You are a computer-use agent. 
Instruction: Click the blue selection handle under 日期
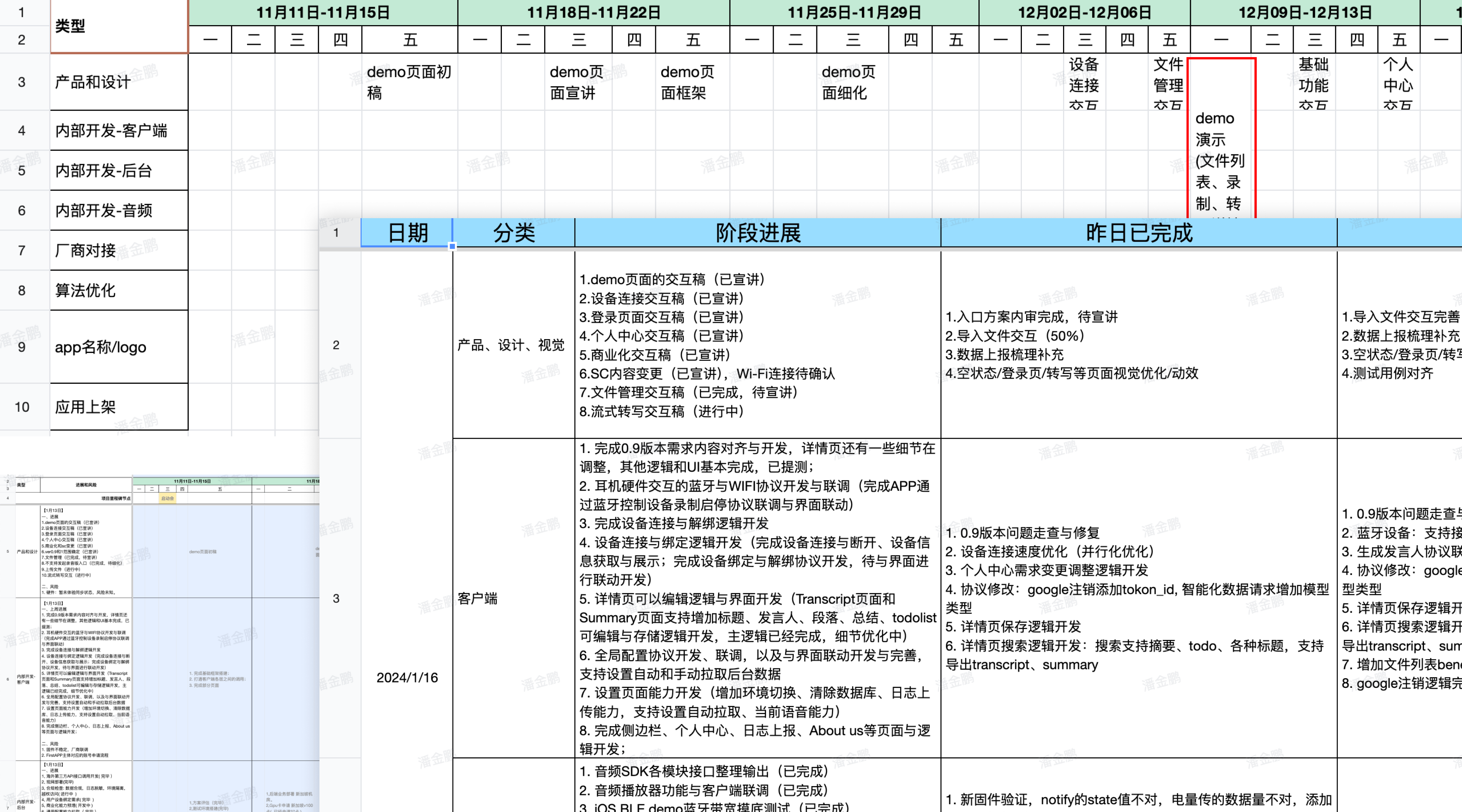click(x=452, y=246)
